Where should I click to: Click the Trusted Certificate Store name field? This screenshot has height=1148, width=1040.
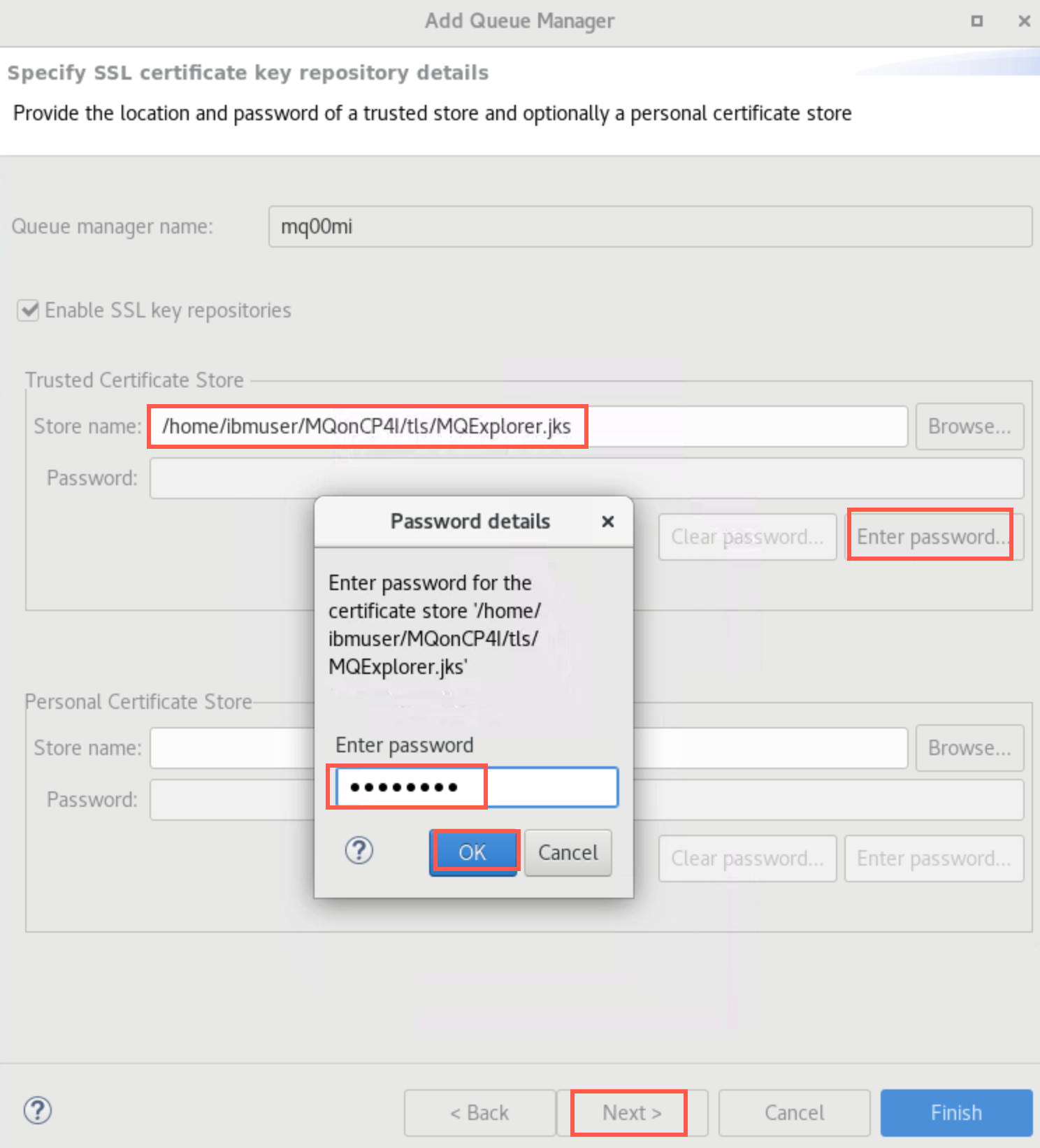pos(528,426)
